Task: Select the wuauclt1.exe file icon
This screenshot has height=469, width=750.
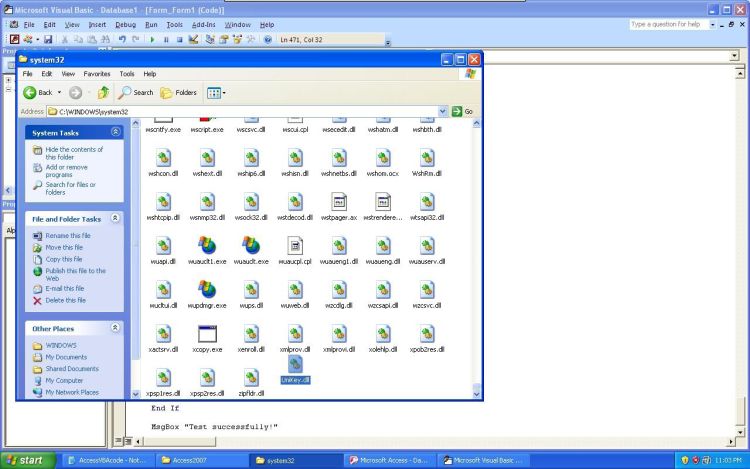Action: tap(207, 246)
